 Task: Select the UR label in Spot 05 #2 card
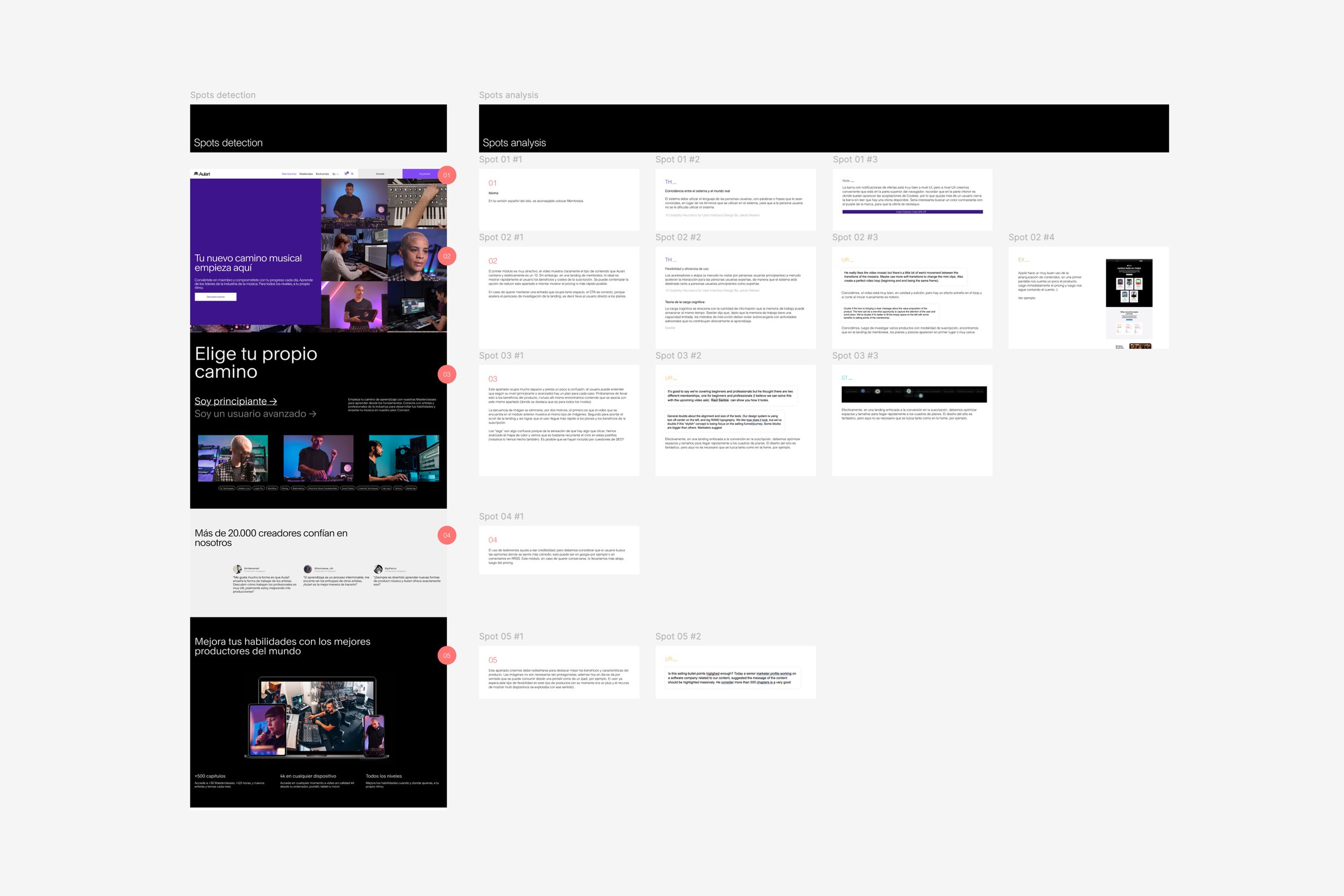(x=671, y=659)
